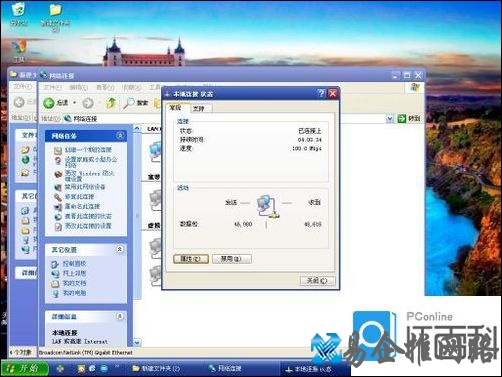Click the Close button at dialog bottom
Screen dimensions: 502x377
[317, 281]
